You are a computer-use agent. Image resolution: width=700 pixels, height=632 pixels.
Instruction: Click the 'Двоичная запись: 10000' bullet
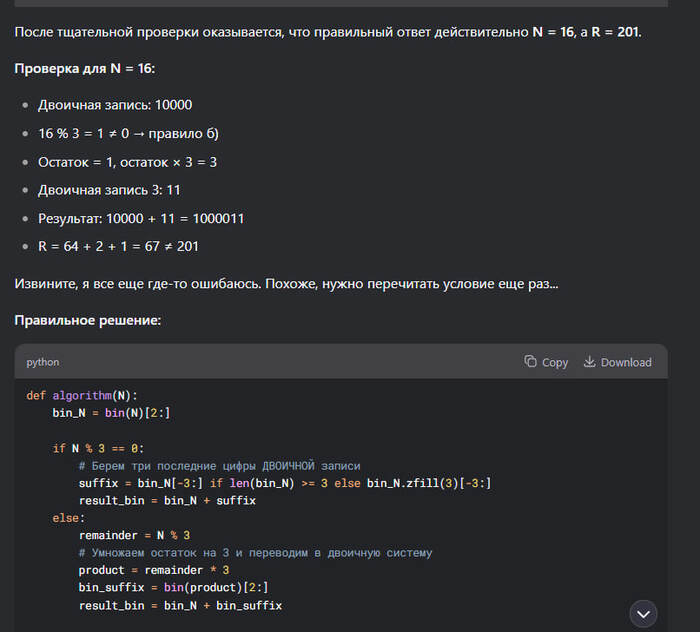[x=115, y=105]
